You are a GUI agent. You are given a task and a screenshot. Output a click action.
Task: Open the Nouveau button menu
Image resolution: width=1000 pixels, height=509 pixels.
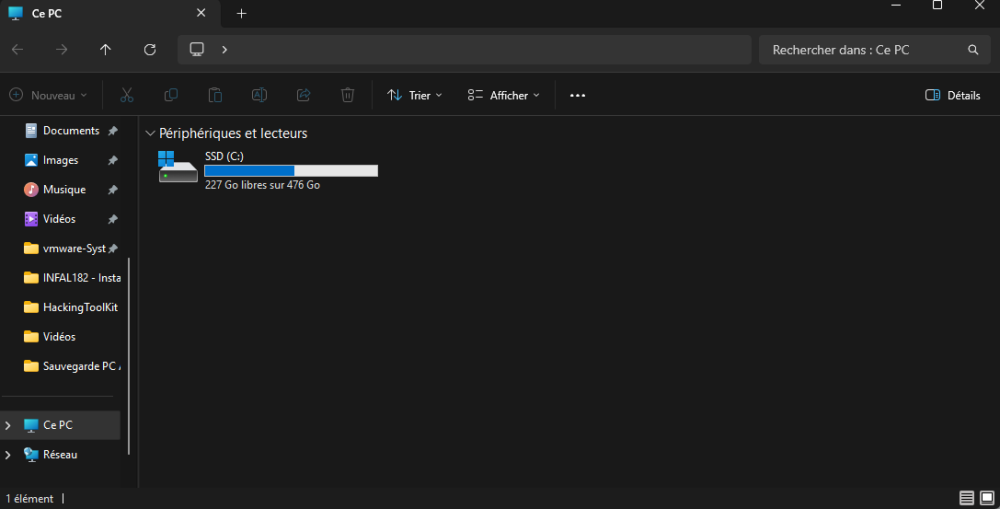pos(48,95)
